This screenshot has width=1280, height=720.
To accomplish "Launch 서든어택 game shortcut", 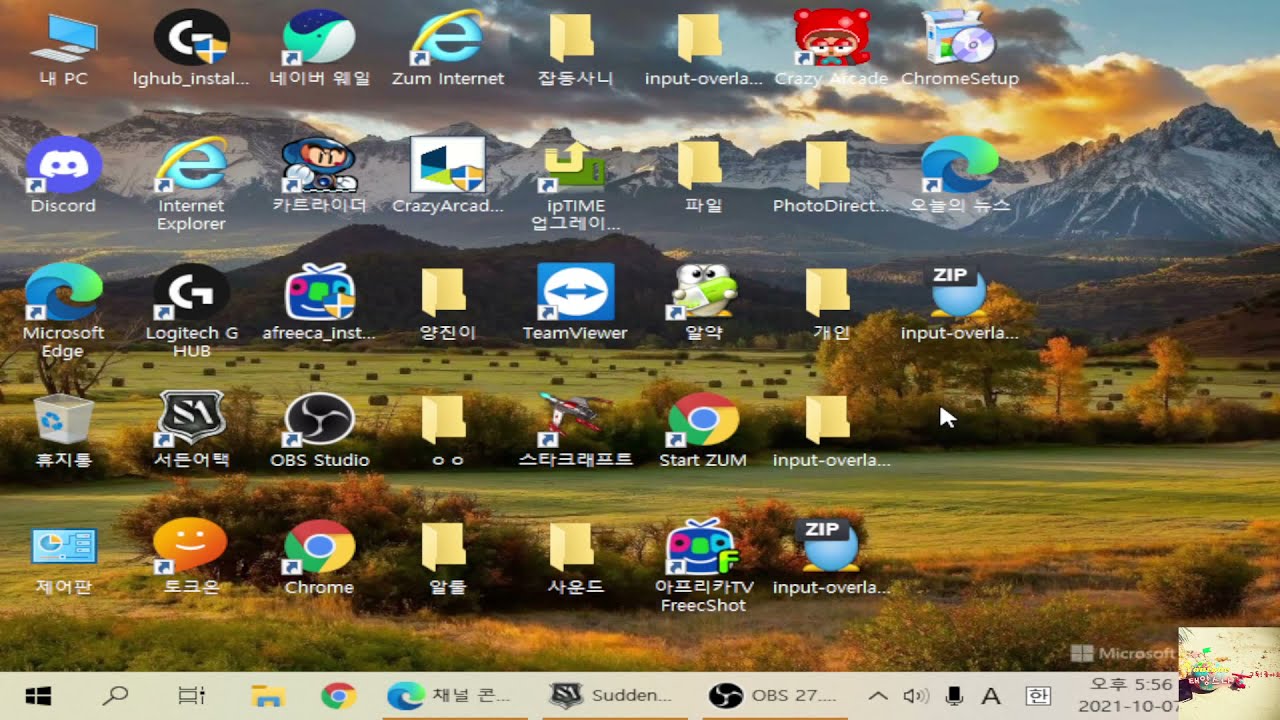I will [191, 432].
